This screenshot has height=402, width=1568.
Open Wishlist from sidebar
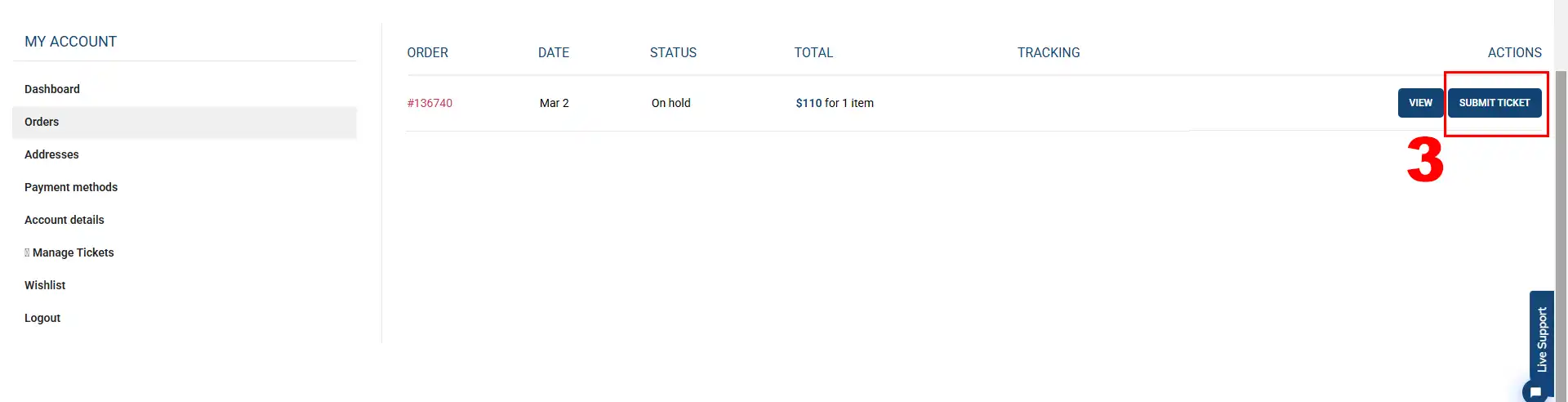pyautogui.click(x=45, y=285)
